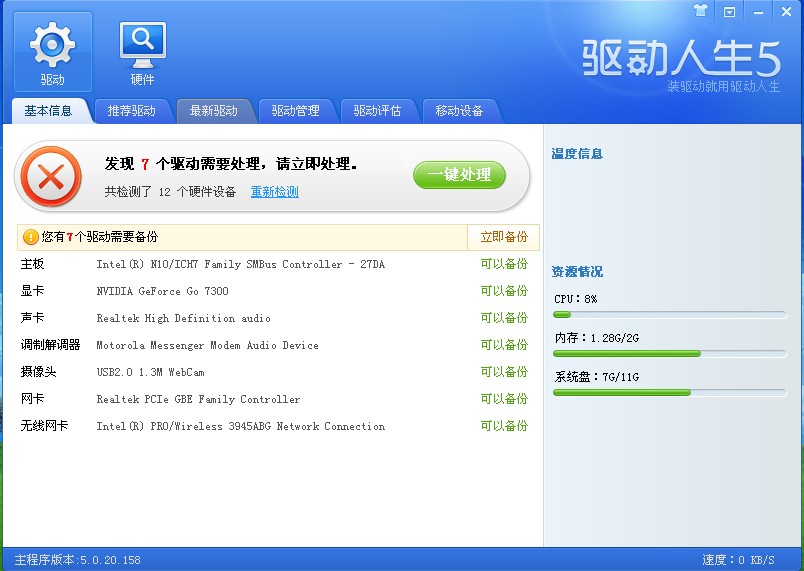This screenshot has height=571, width=804.
Task: Select the 驱动管理 tab
Action: pos(296,111)
